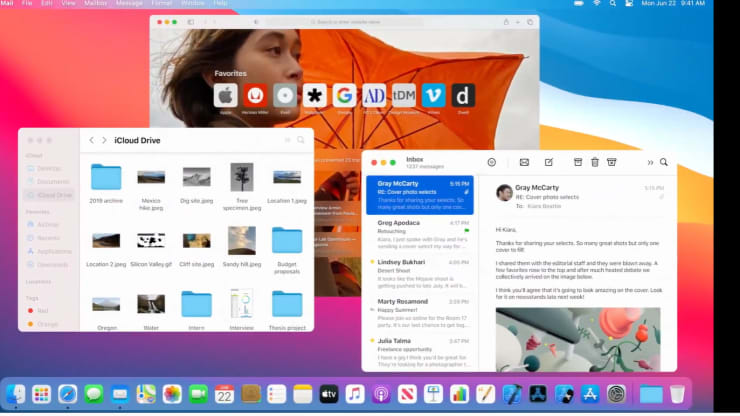Click Finder back navigation arrow

(92, 140)
